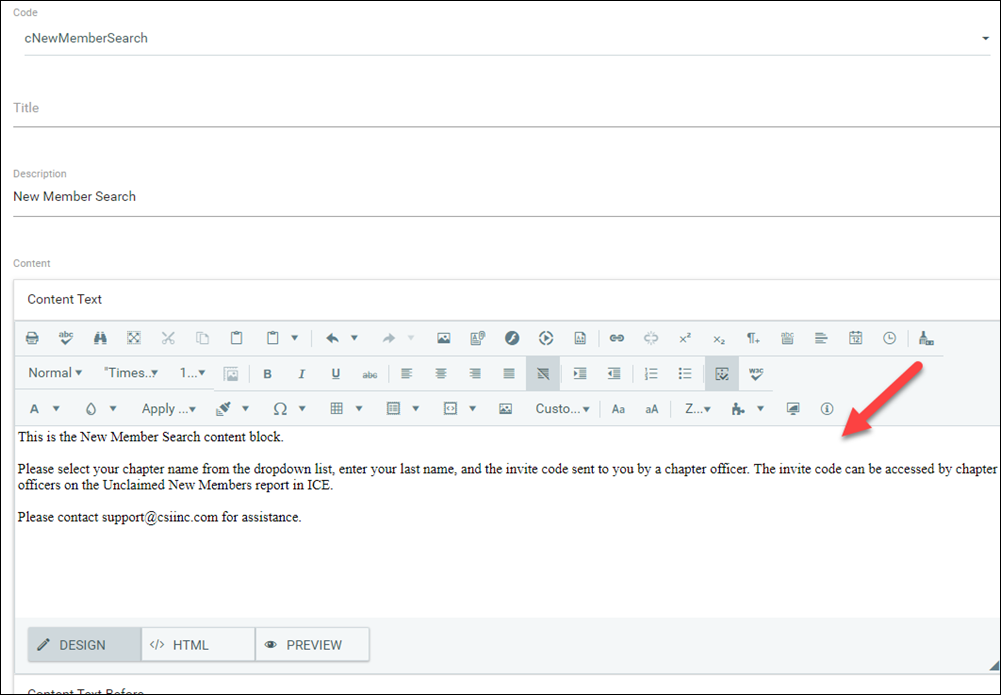The height and width of the screenshot is (695, 1001).
Task: Toggle italic formatting
Action: (x=301, y=373)
